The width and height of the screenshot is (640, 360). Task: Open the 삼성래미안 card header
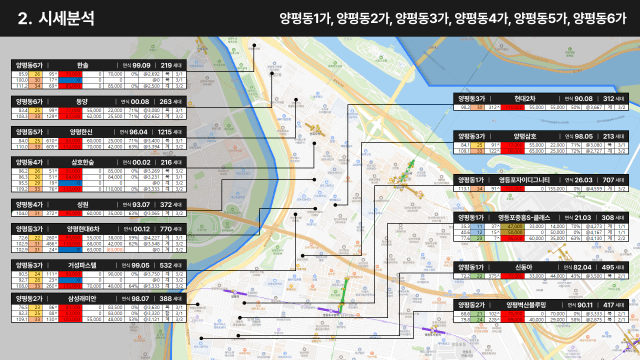coord(99,299)
